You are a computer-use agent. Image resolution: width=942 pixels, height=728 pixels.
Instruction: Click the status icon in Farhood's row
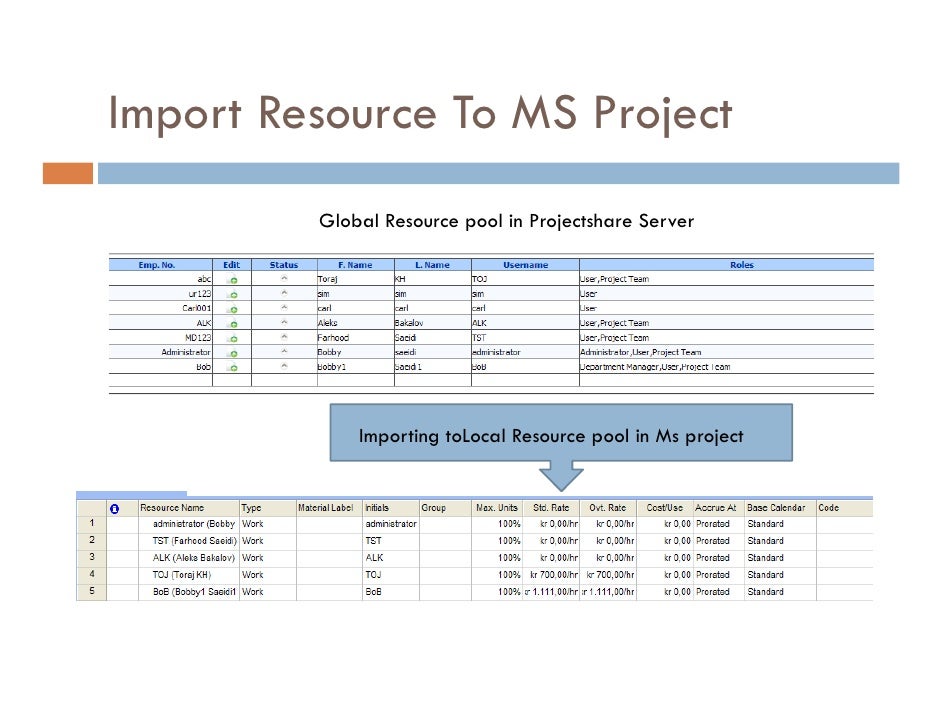pyautogui.click(x=284, y=337)
